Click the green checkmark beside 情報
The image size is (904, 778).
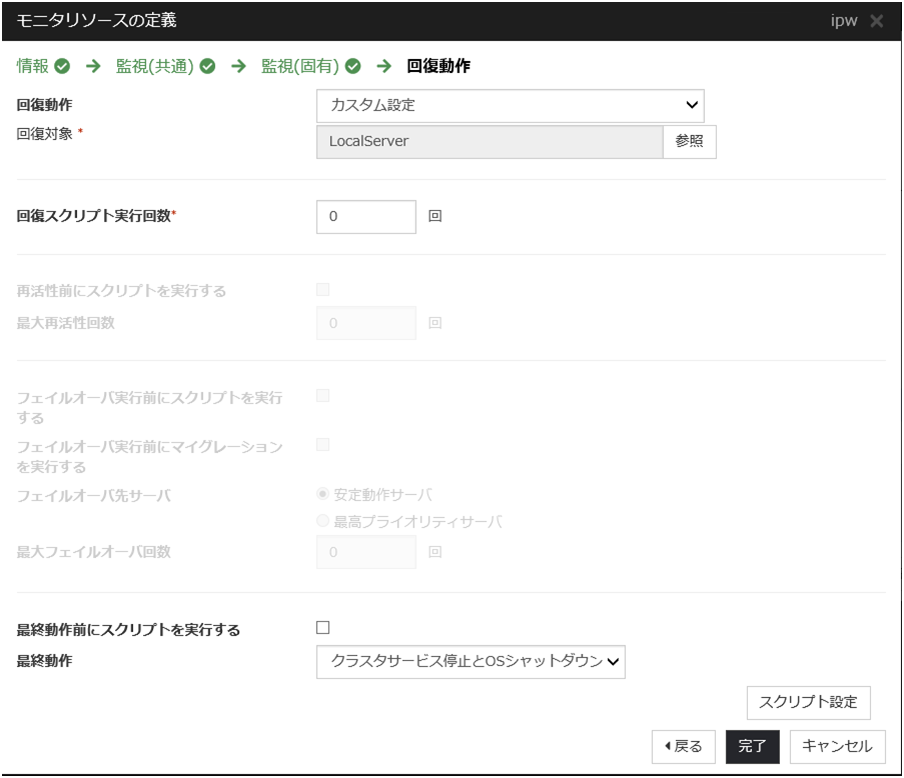(x=63, y=67)
